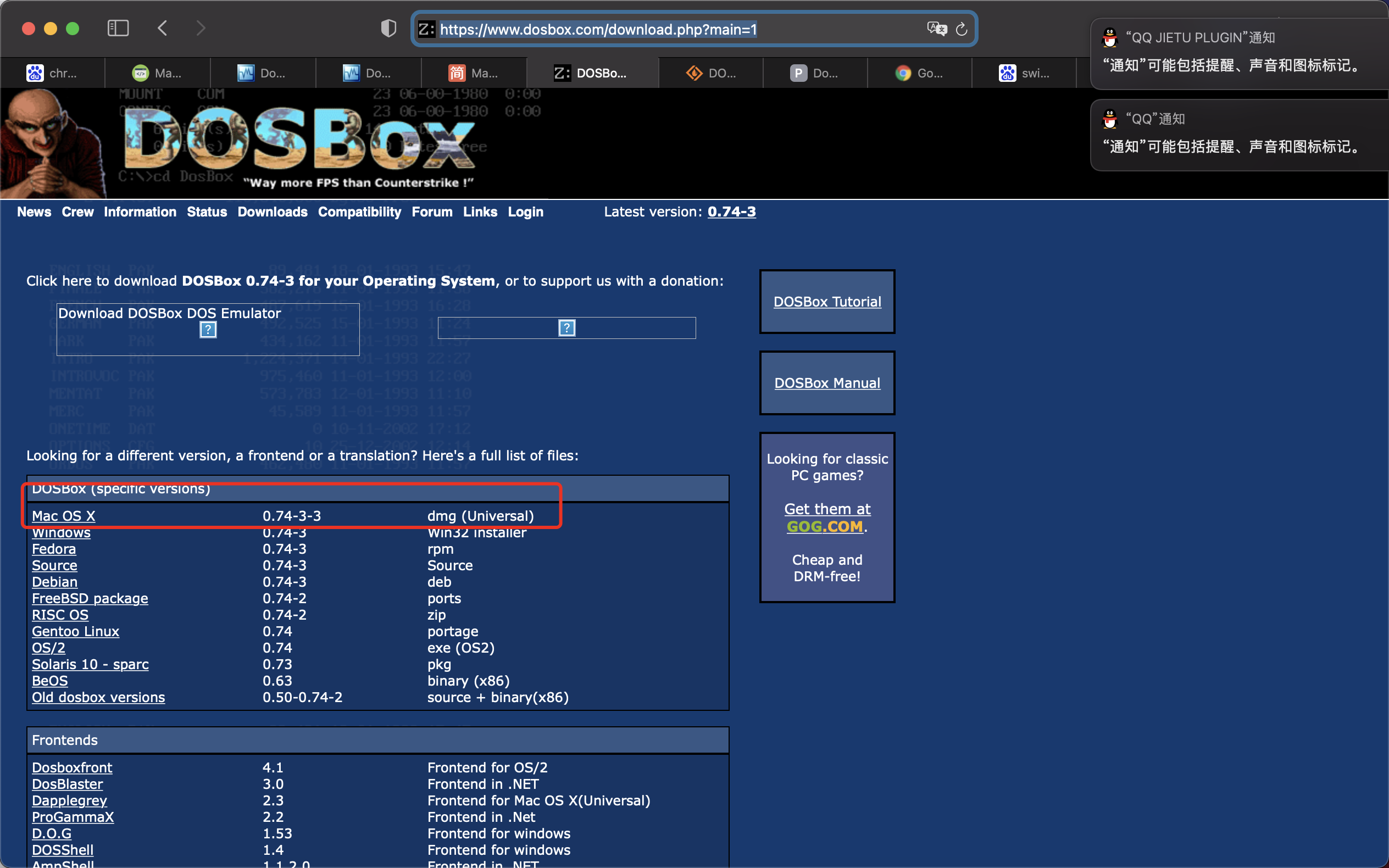The image size is (1389, 868).
Task: Navigate to the Forum page
Action: [x=432, y=212]
